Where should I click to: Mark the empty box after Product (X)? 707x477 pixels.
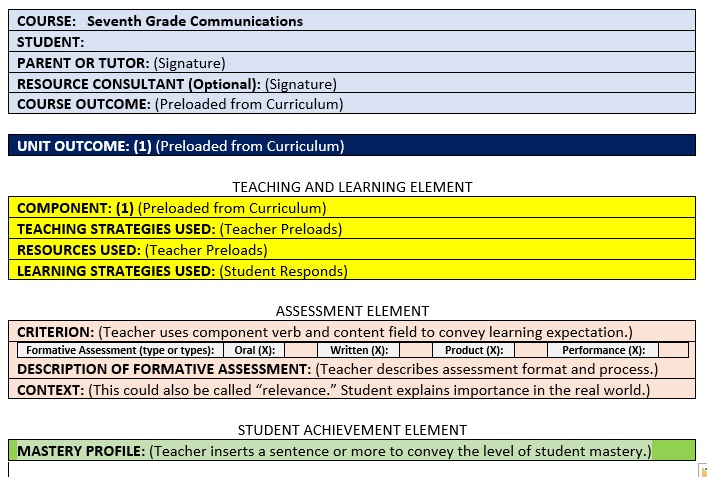(531, 350)
